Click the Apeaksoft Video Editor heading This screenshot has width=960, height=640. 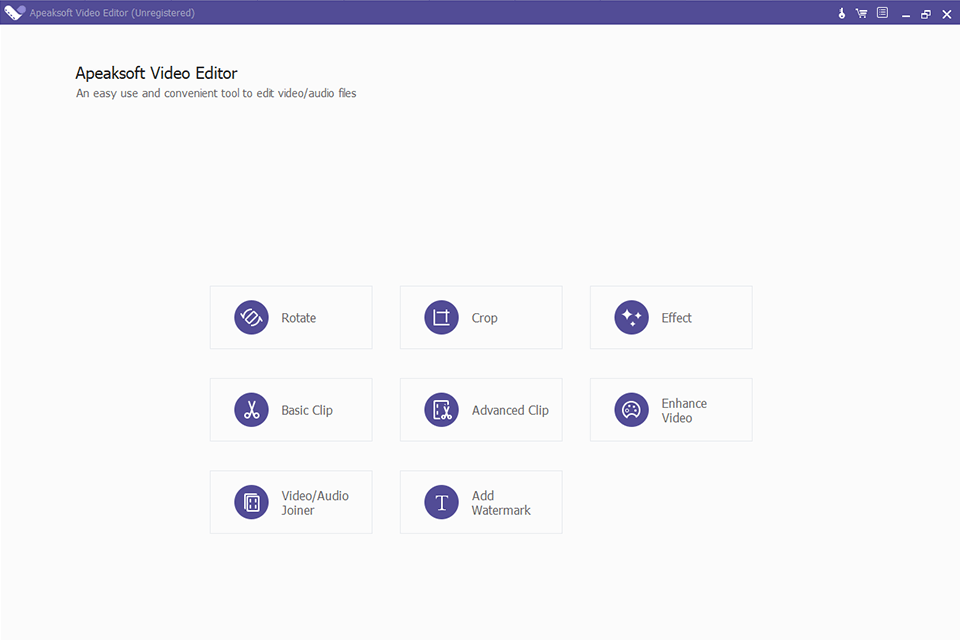point(156,73)
